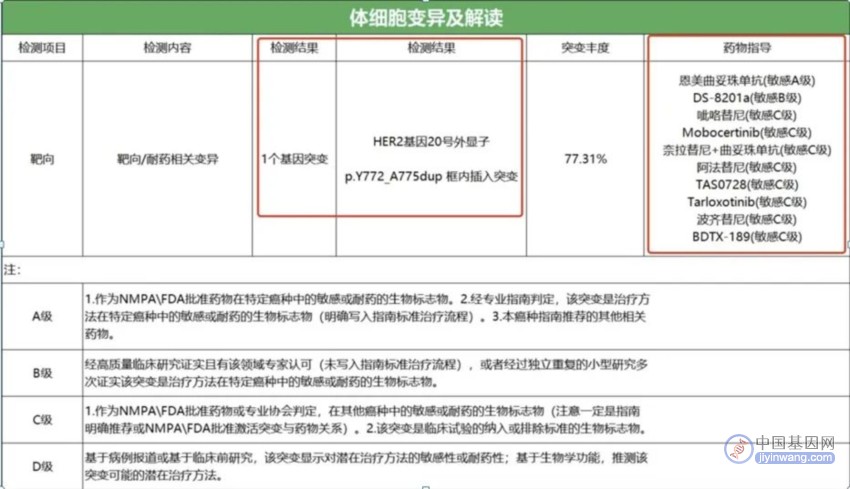Select the 靶向/耐药相关变异 cell
The width and height of the screenshot is (850, 489).
tap(168, 159)
